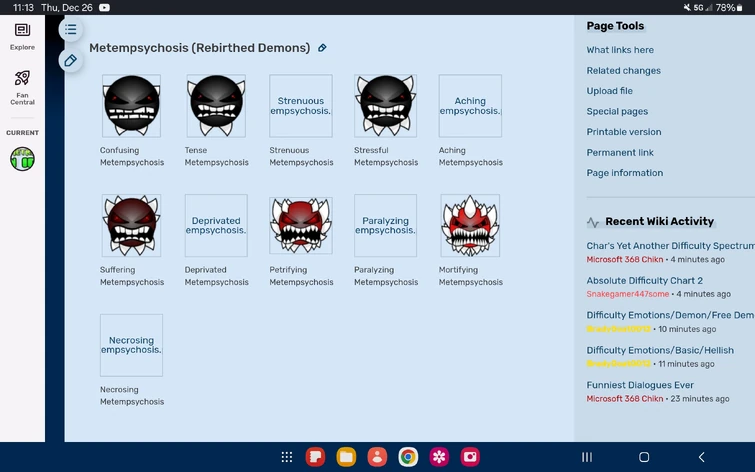The height and width of the screenshot is (472, 755).
Task: Open Absolute Difficulty Chart 2 activity
Action: click(644, 280)
